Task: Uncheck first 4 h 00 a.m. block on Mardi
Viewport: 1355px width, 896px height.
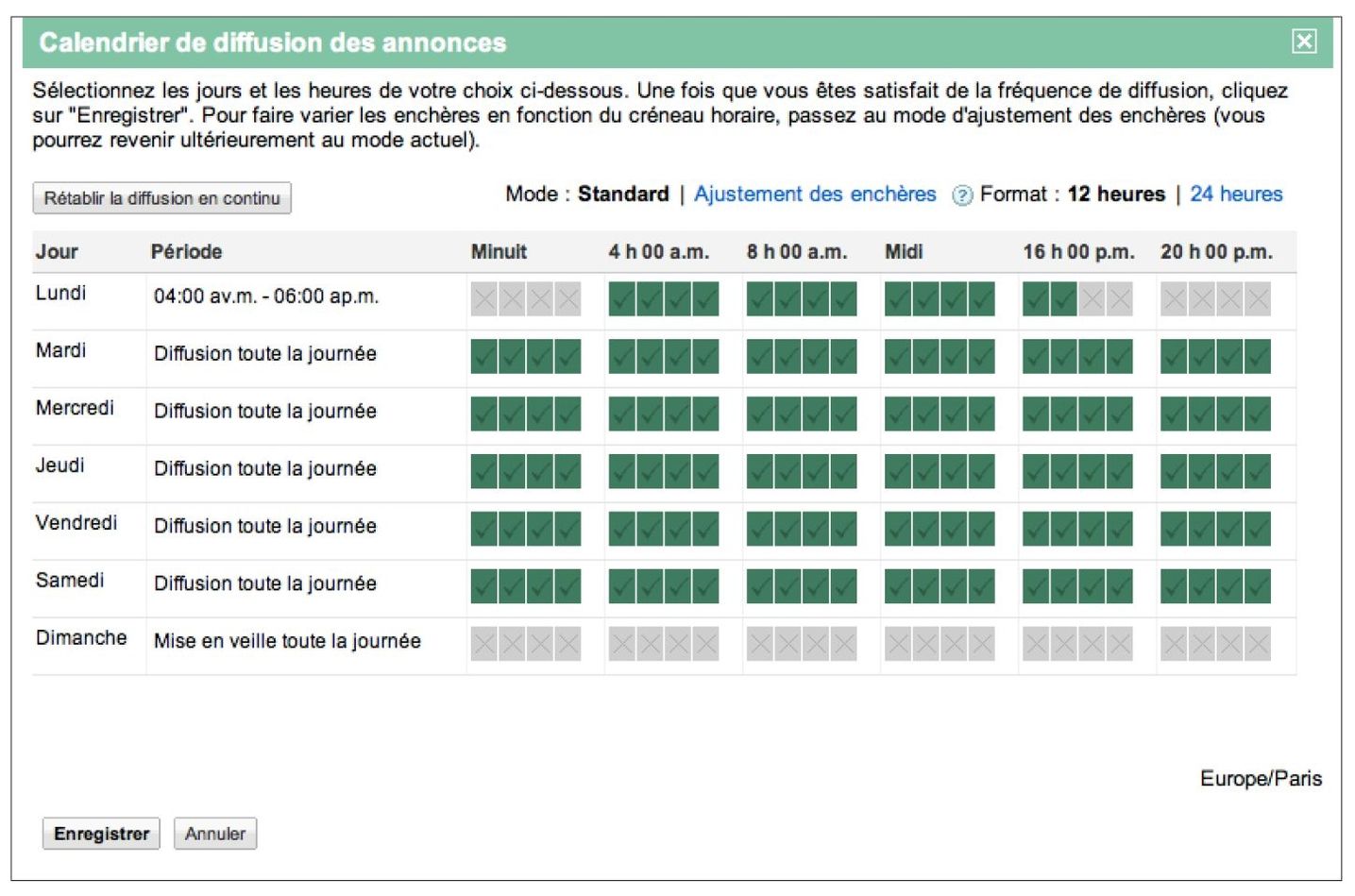Action: coord(621,357)
